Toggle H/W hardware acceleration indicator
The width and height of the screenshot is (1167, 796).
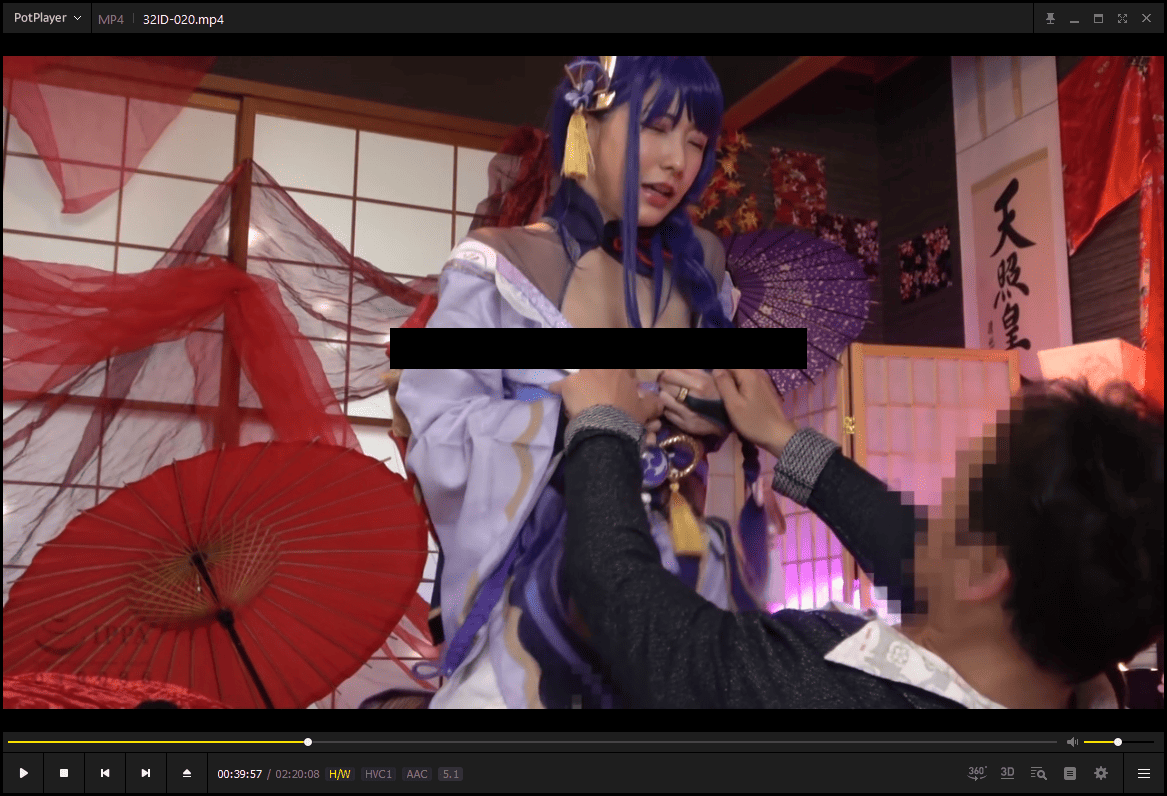coord(339,774)
